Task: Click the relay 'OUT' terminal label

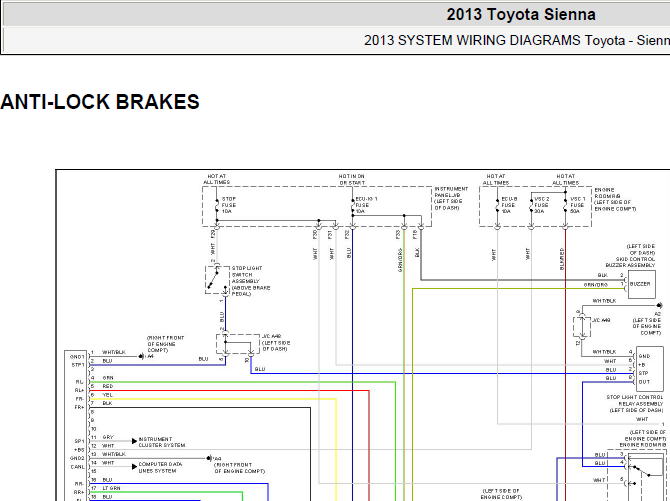Action: [x=644, y=382]
